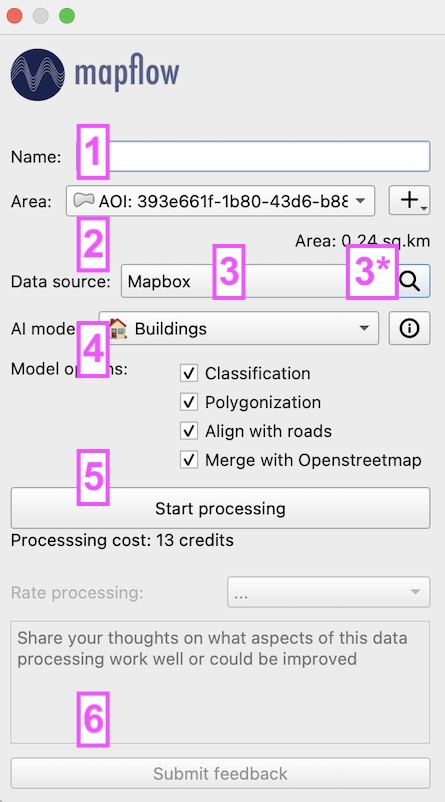Open the Area AOI dropdown
Image resolution: width=445 pixels, height=802 pixels.
click(220, 200)
